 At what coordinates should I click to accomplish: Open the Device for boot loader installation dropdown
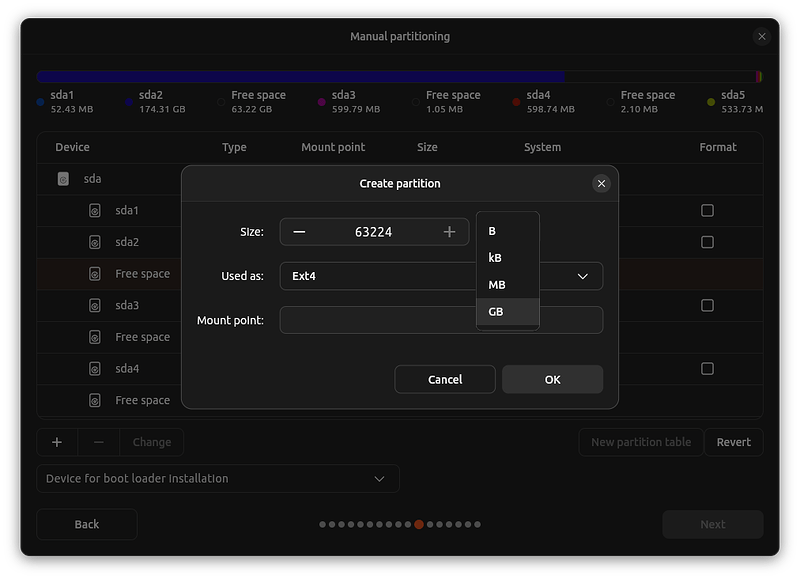point(218,478)
